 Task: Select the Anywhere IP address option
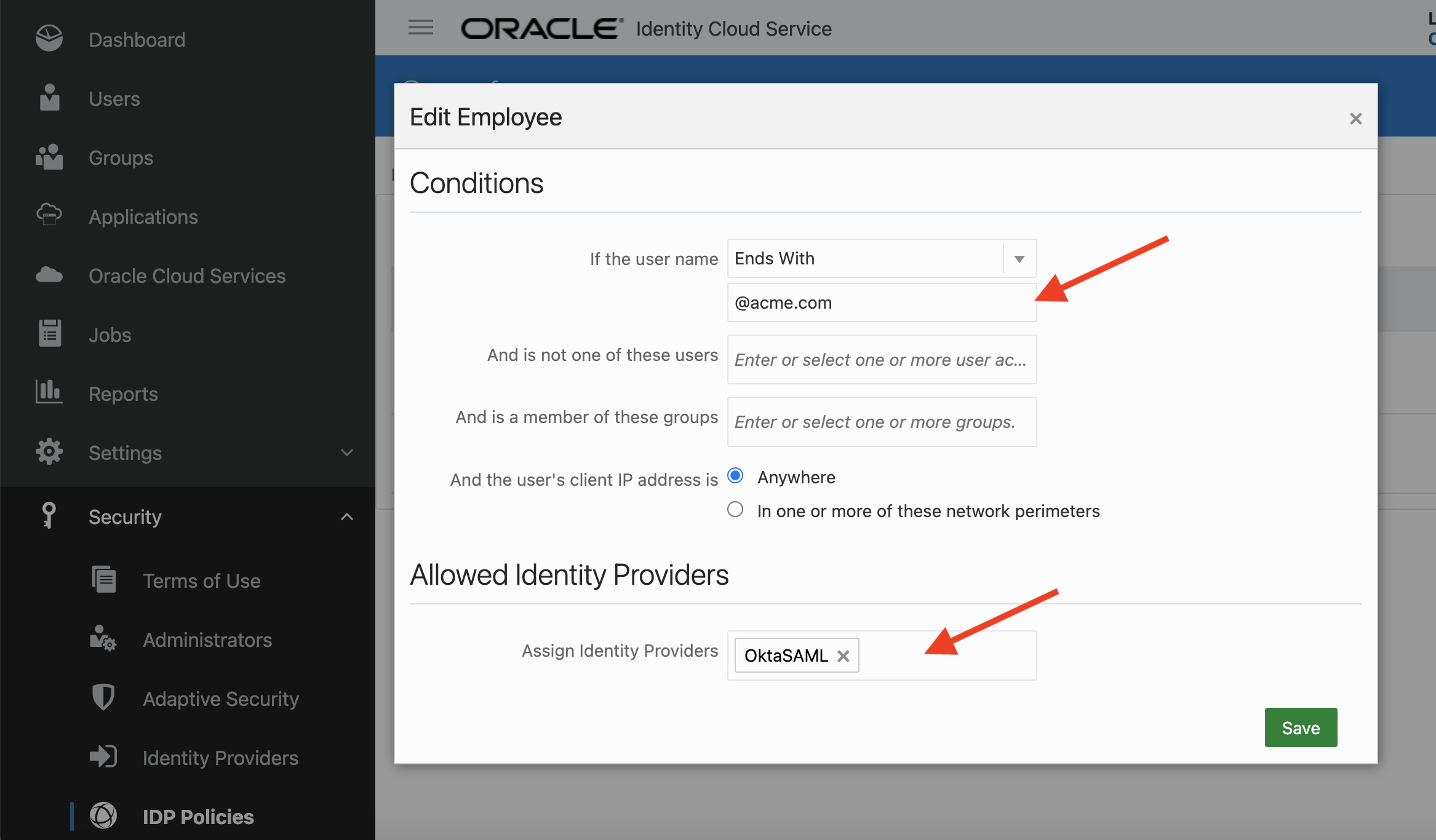(735, 476)
